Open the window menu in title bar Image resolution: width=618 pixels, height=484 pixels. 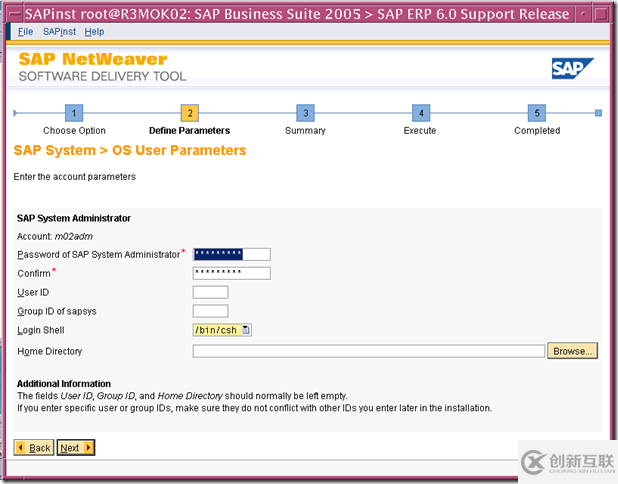click(x=15, y=15)
